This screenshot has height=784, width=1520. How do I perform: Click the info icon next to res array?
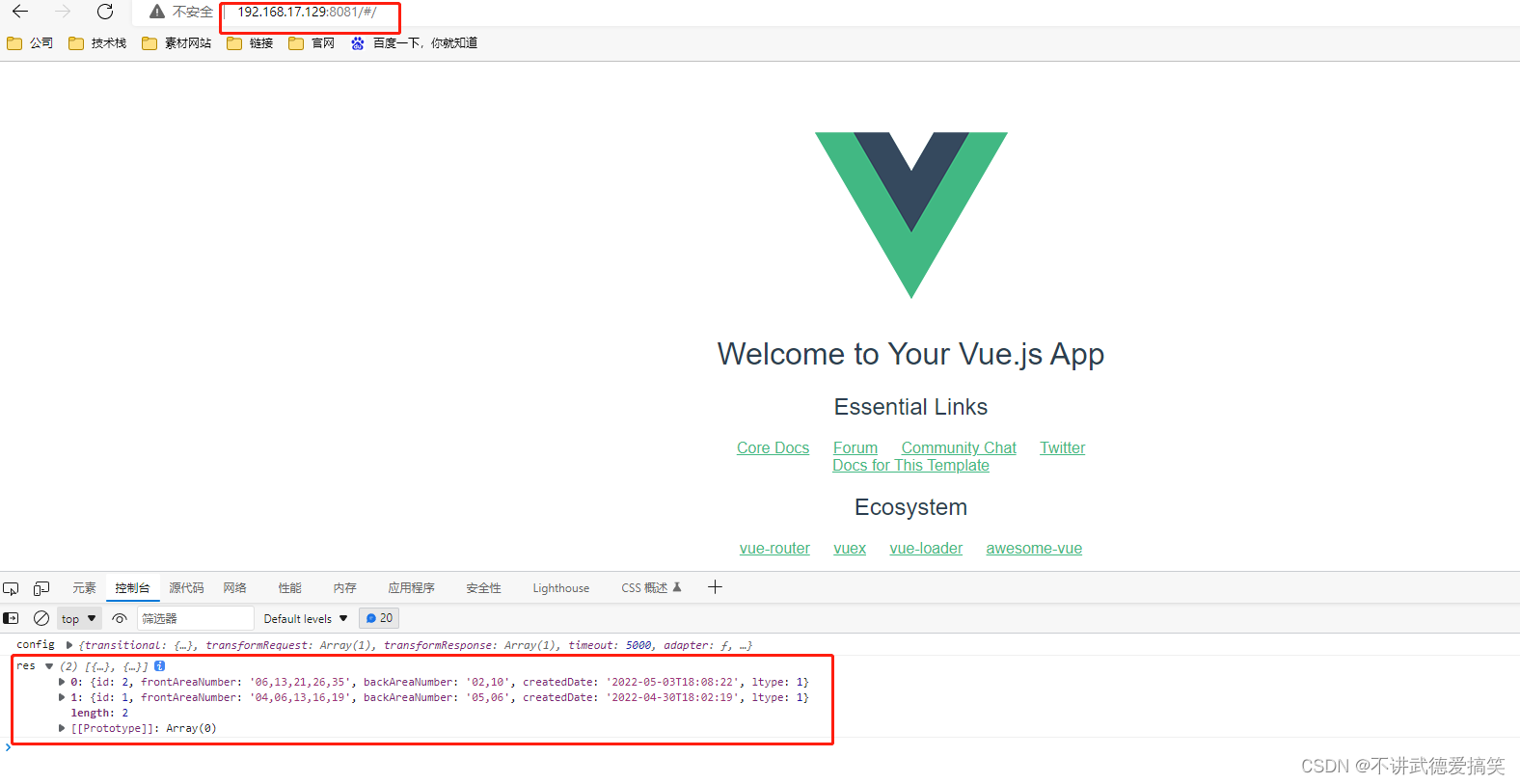click(x=160, y=666)
